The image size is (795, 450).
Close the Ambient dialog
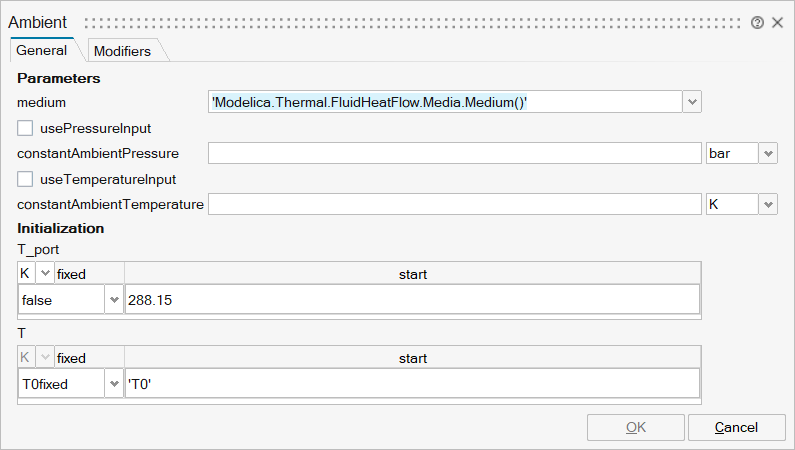(777, 22)
